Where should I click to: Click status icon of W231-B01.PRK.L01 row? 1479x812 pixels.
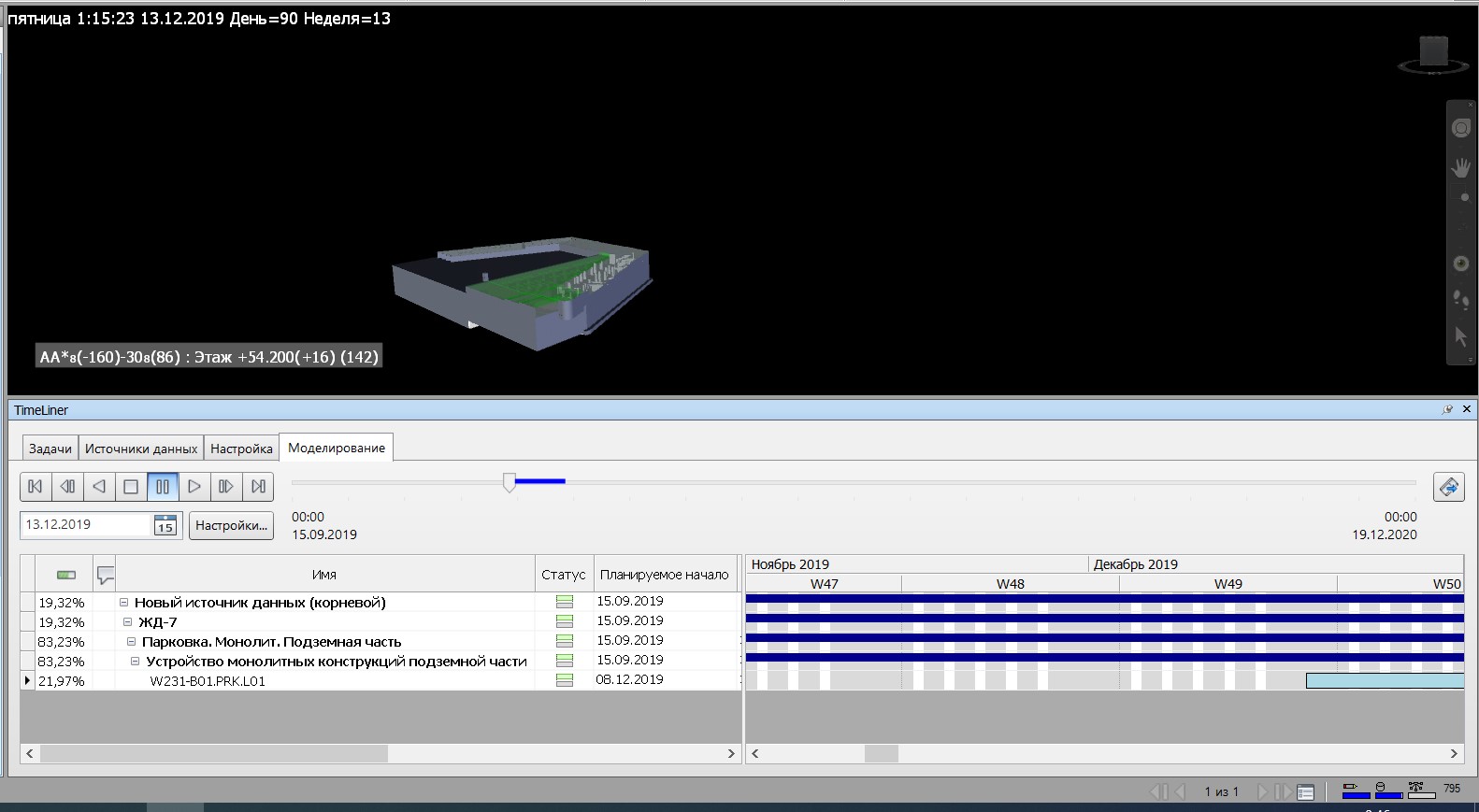coord(564,680)
